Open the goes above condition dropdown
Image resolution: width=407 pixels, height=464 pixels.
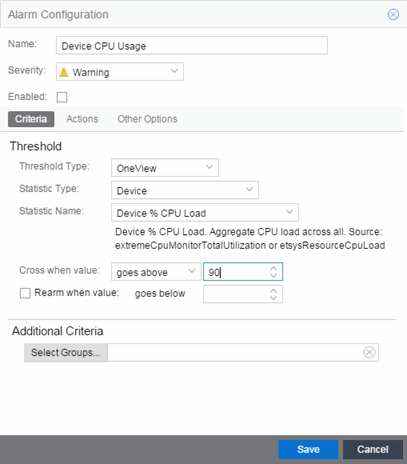point(156,272)
